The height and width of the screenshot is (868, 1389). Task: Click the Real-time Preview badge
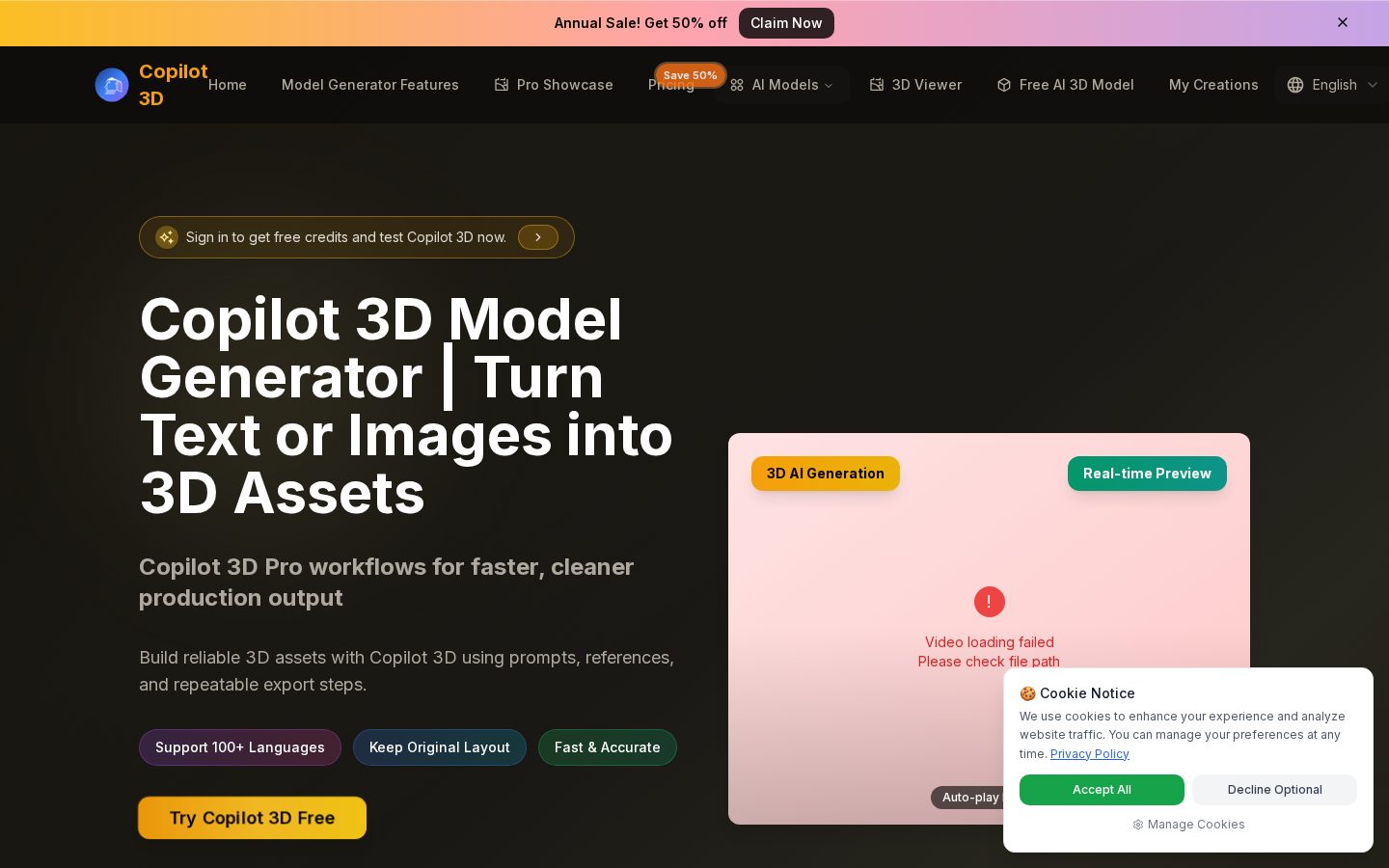[x=1147, y=474]
